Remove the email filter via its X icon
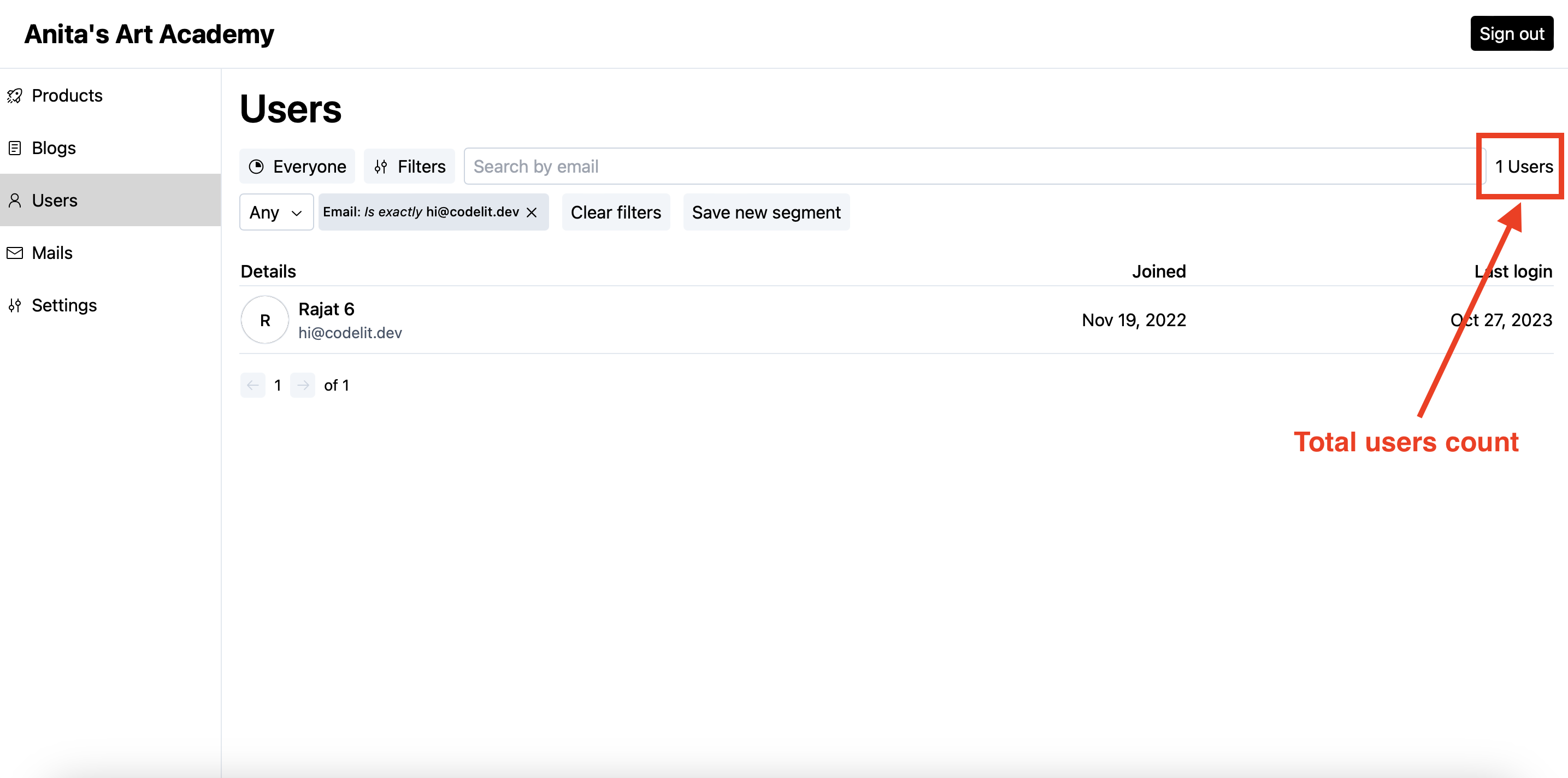1568x778 pixels. click(532, 213)
